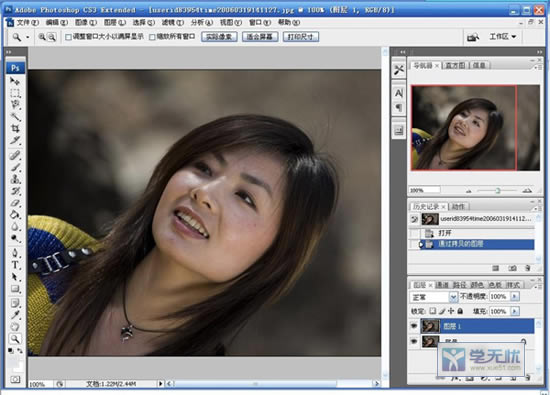Screen dimensions: 550x395
Task: Select the Horizontal Type tool
Action: [x=15, y=265]
